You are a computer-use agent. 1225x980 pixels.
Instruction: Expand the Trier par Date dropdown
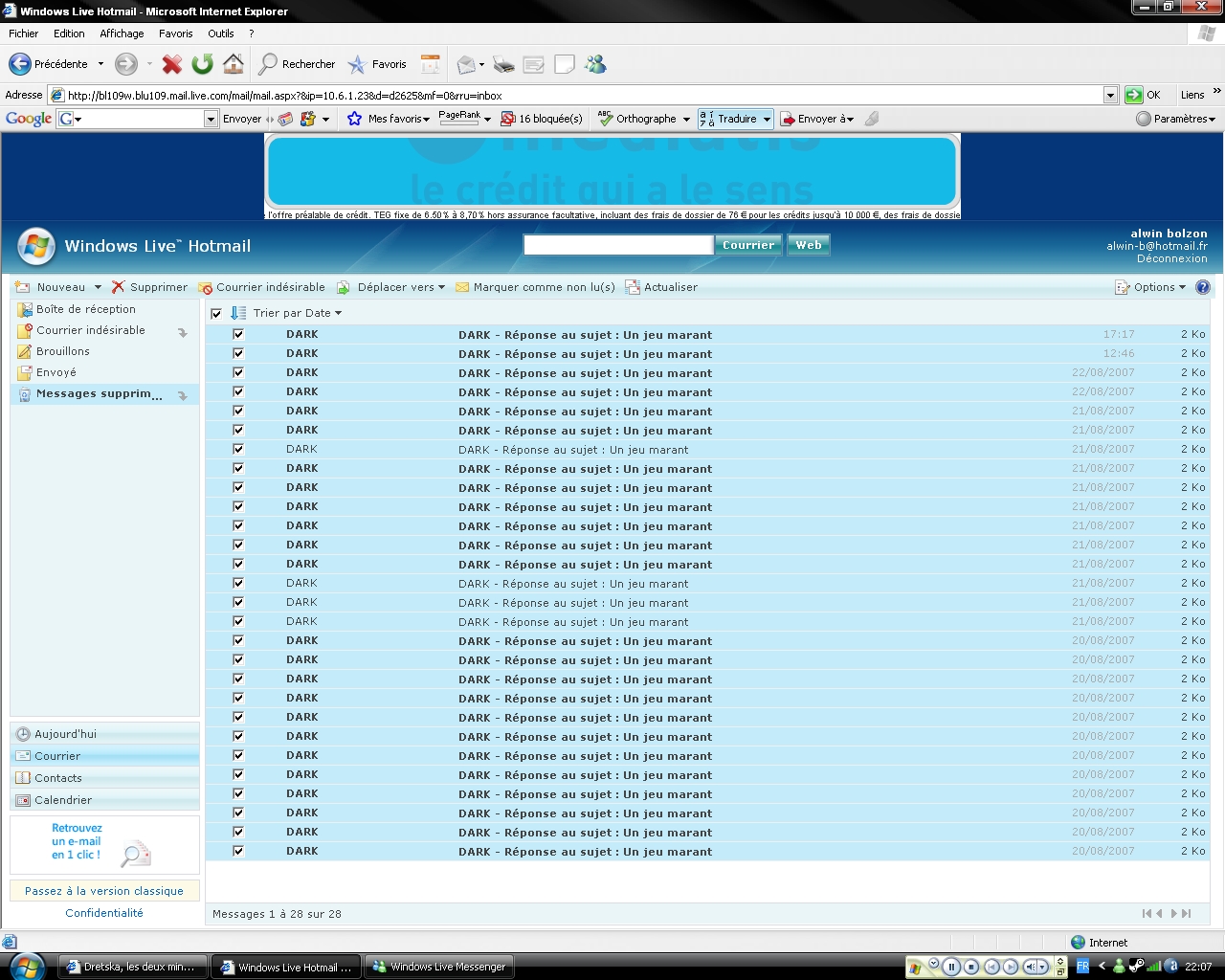tap(338, 313)
